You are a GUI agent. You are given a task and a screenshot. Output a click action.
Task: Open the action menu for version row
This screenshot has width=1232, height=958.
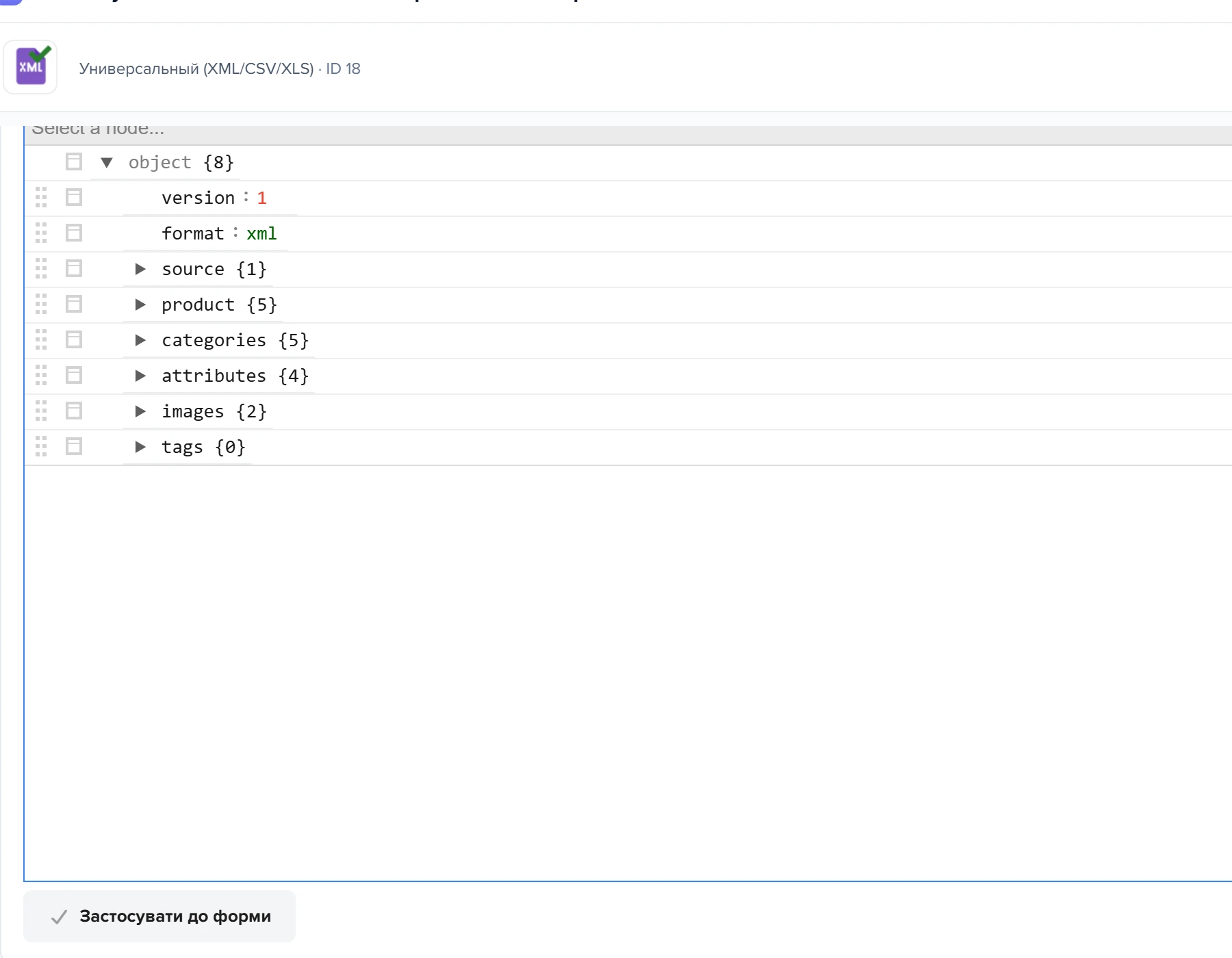click(74, 198)
